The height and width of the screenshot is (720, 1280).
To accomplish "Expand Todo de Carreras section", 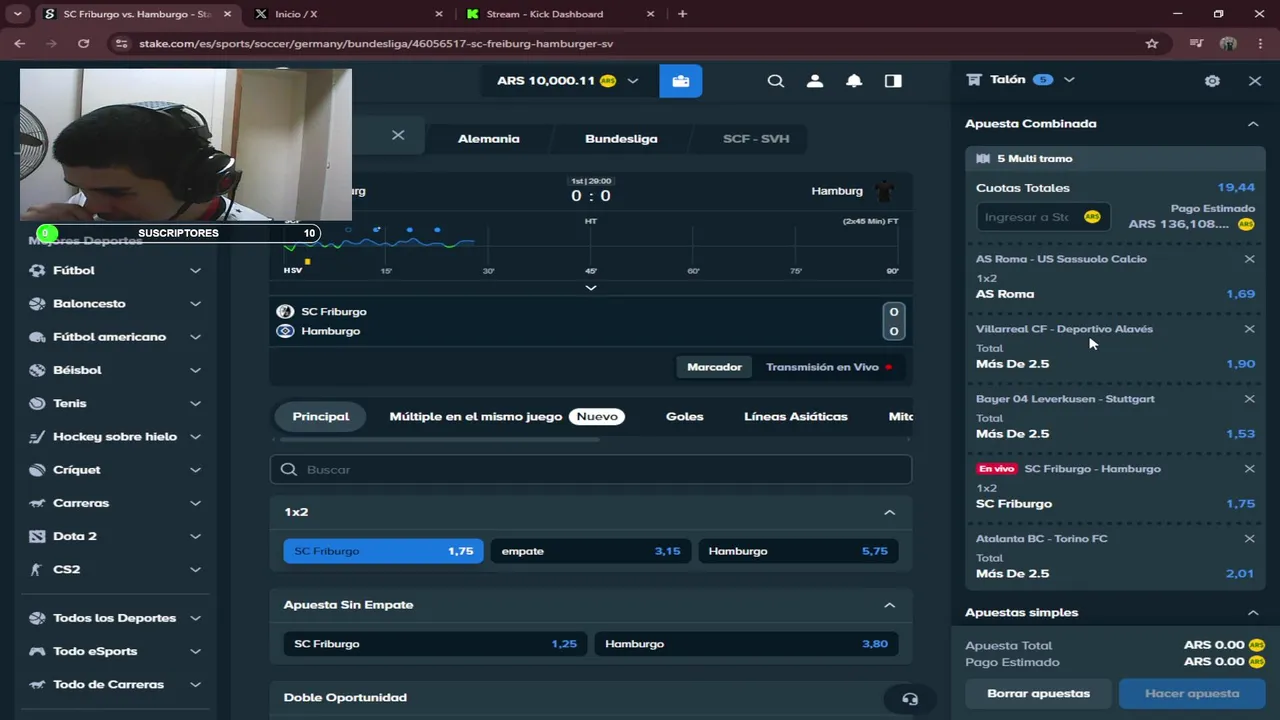I will tap(195, 684).
